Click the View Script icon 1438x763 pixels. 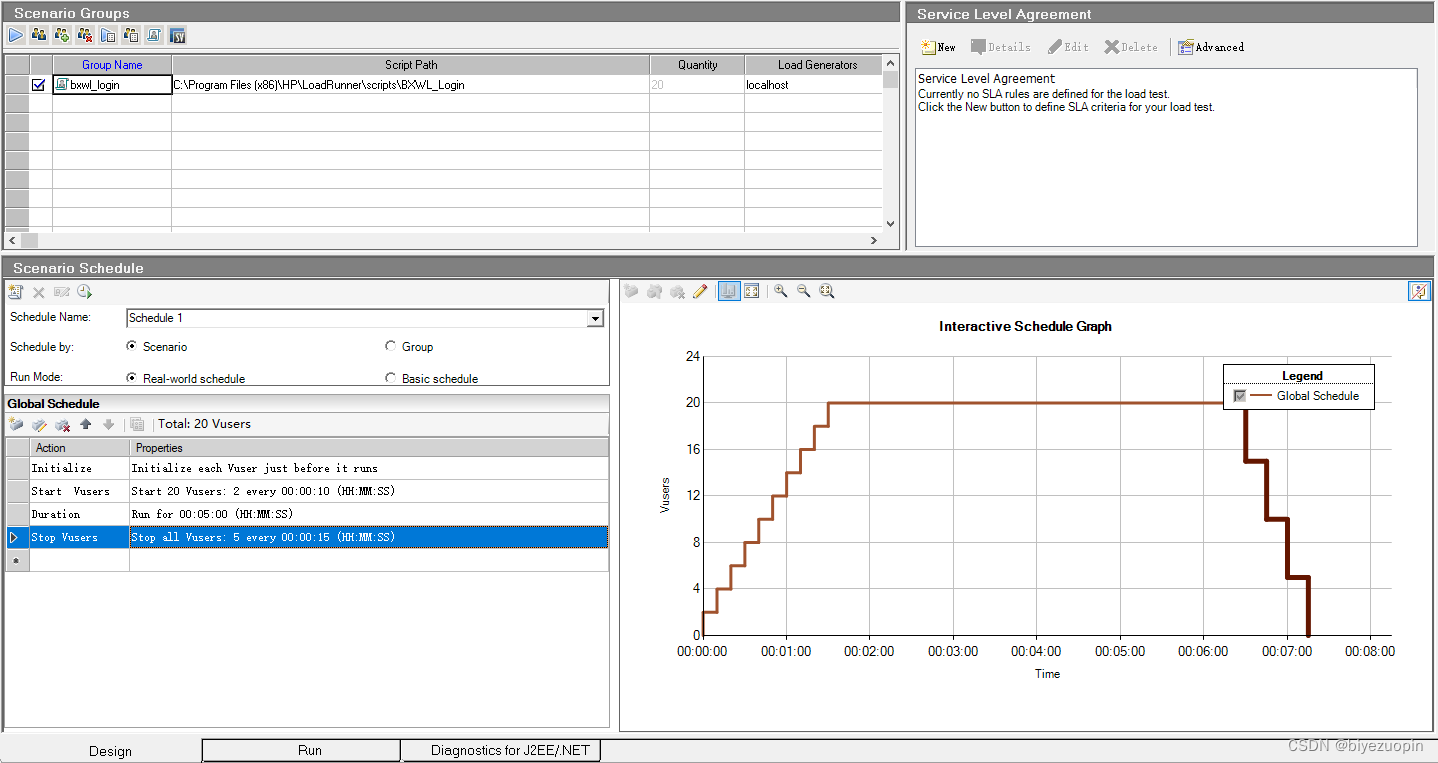pyautogui.click(x=154, y=35)
